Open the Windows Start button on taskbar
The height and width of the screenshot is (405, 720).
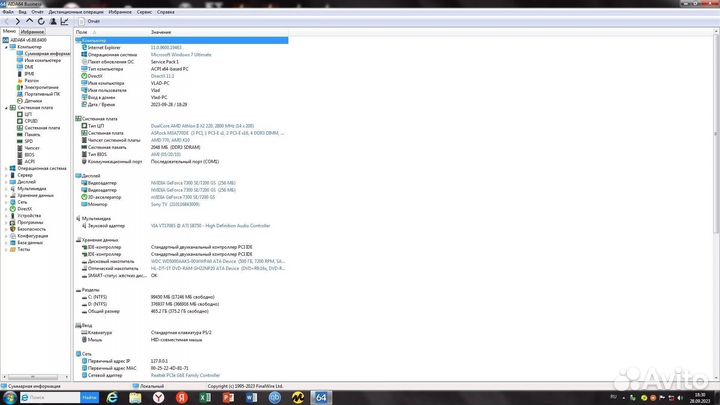click(x=12, y=396)
